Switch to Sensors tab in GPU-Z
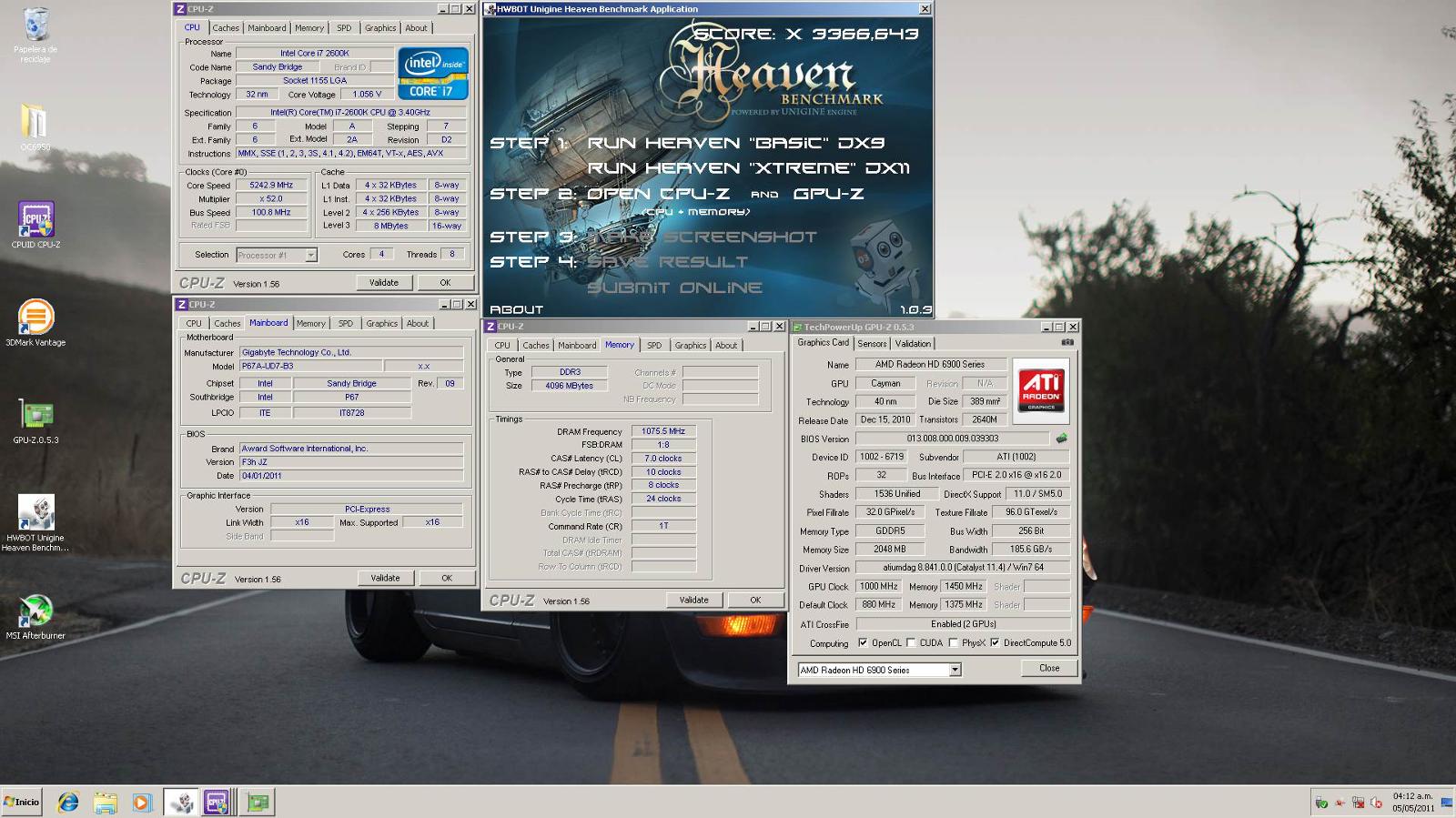The width and height of the screenshot is (1456, 818). pos(872,344)
